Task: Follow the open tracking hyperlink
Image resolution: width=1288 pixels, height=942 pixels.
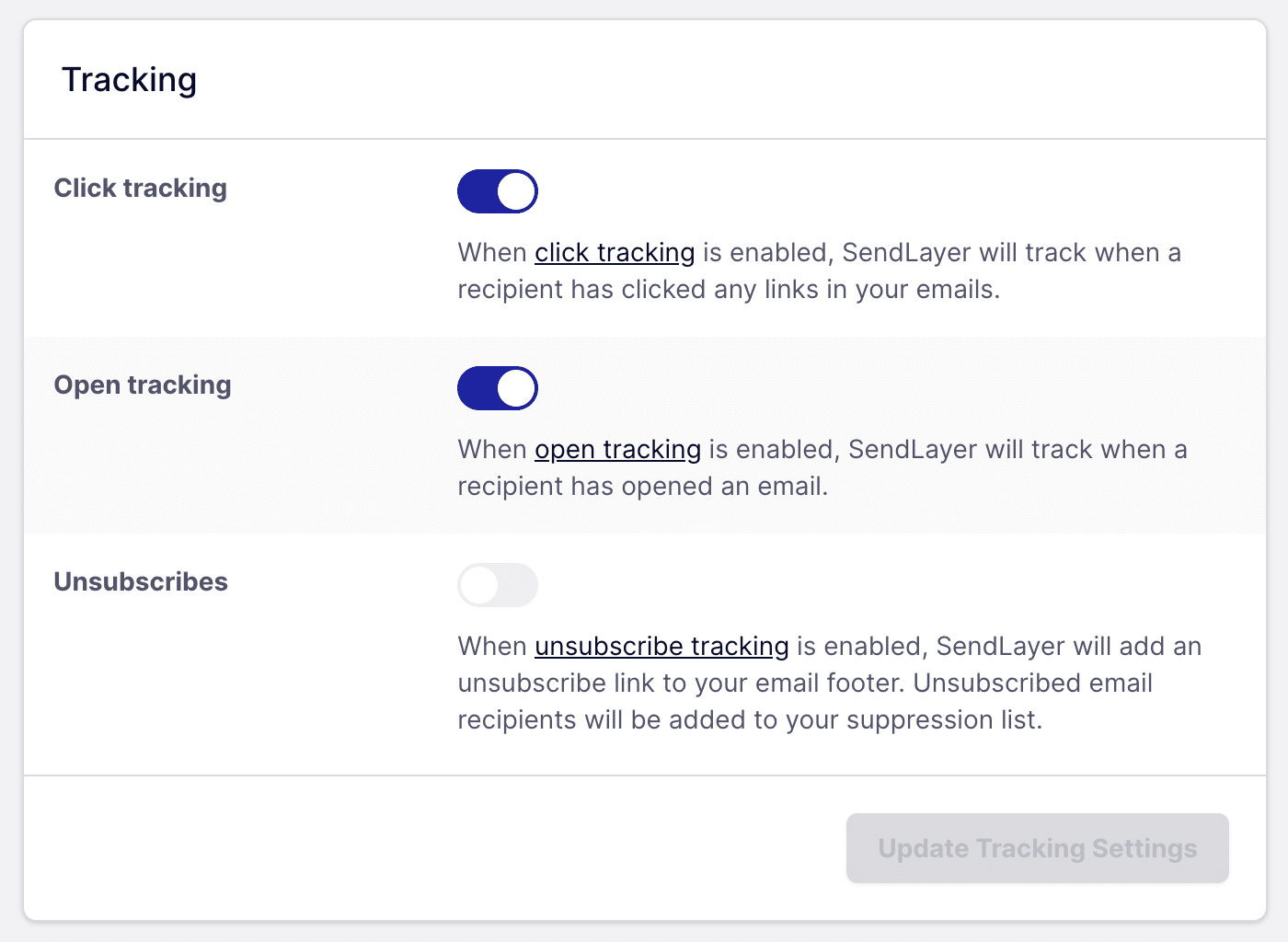Action: coord(617,450)
